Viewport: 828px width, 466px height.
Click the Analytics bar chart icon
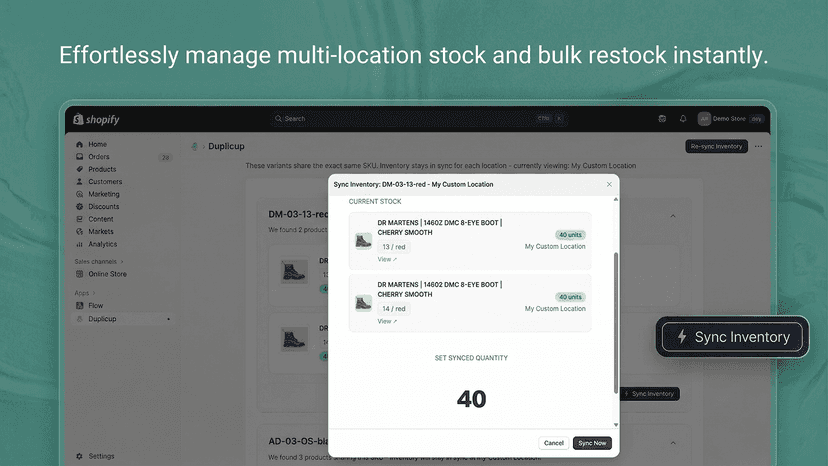[x=80, y=244]
